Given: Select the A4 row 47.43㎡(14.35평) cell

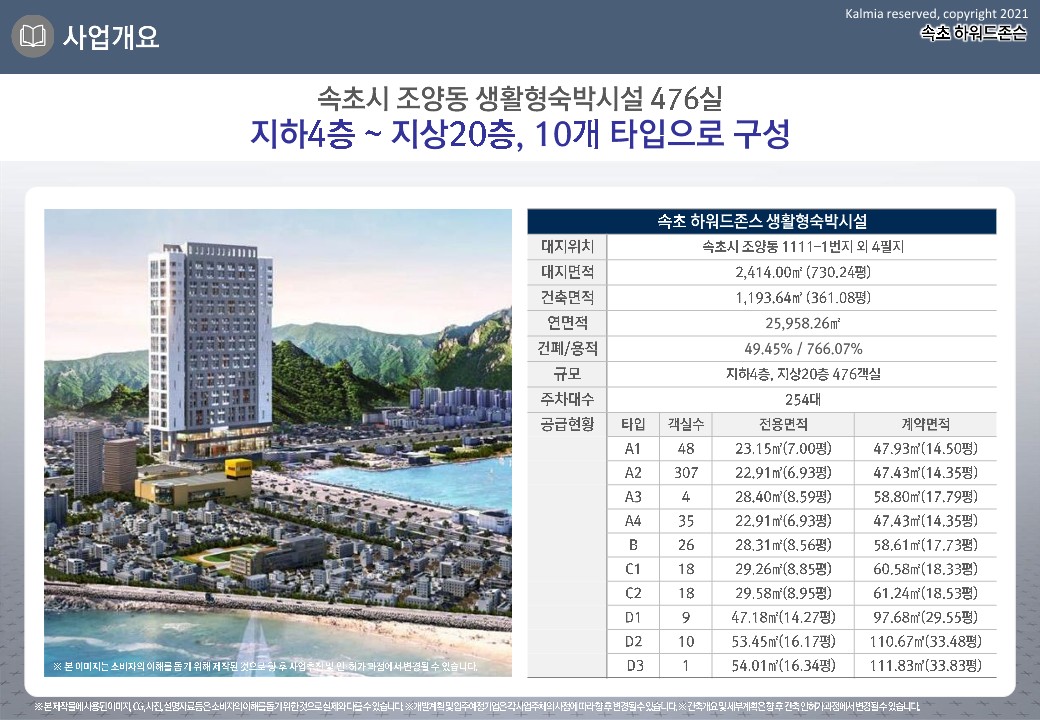Looking at the screenshot, I should coord(925,521).
